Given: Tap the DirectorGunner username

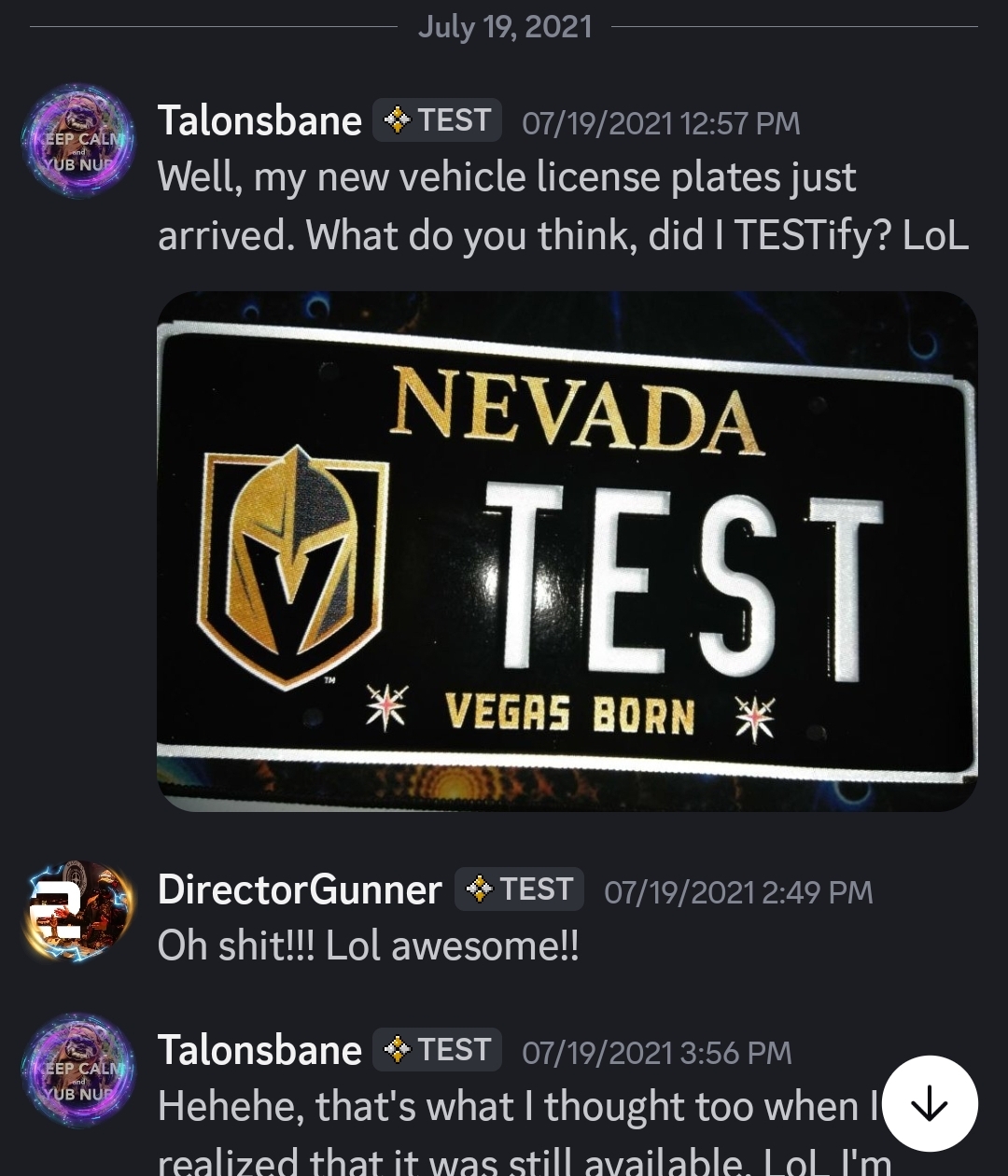Looking at the screenshot, I should [300, 889].
